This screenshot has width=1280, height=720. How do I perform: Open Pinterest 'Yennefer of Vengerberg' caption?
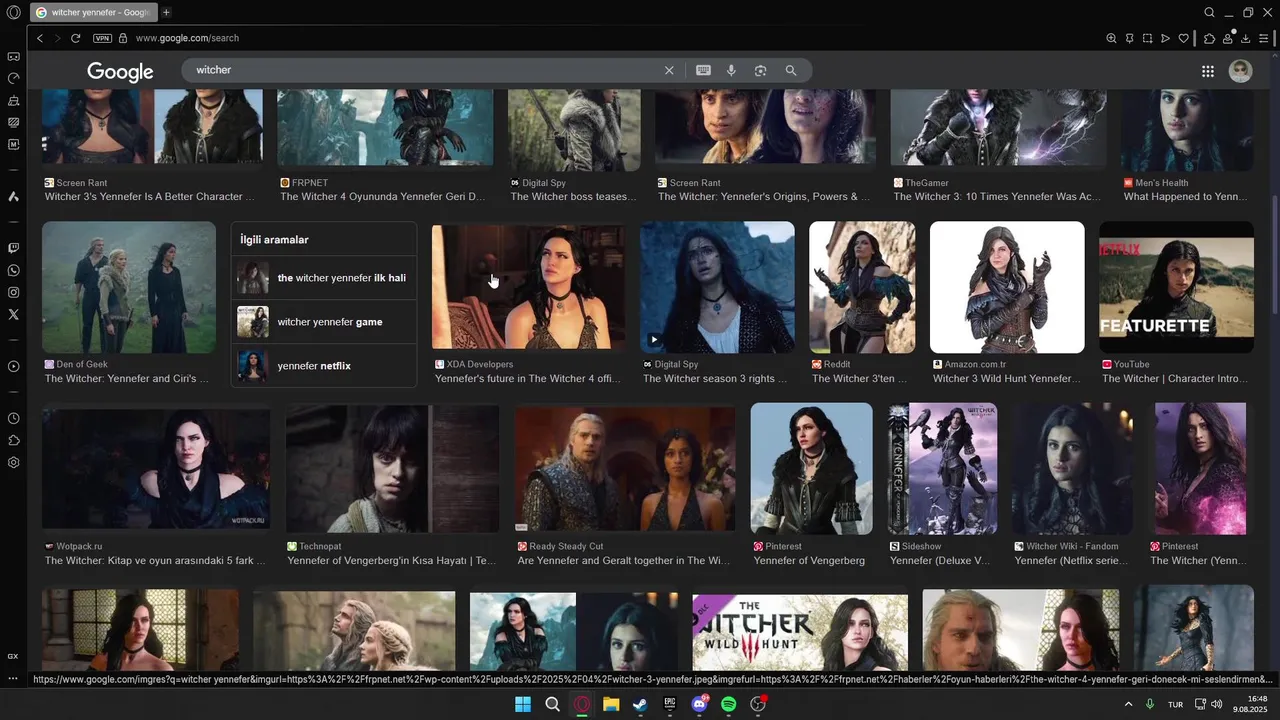(809, 561)
